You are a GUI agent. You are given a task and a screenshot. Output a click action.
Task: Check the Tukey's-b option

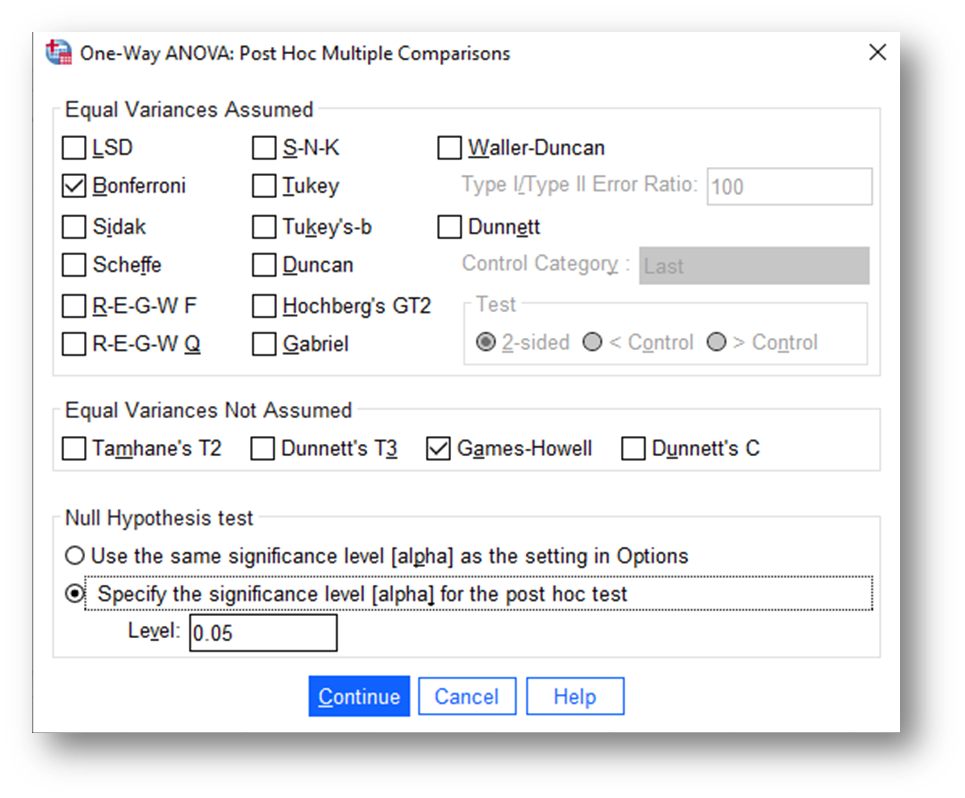264,226
